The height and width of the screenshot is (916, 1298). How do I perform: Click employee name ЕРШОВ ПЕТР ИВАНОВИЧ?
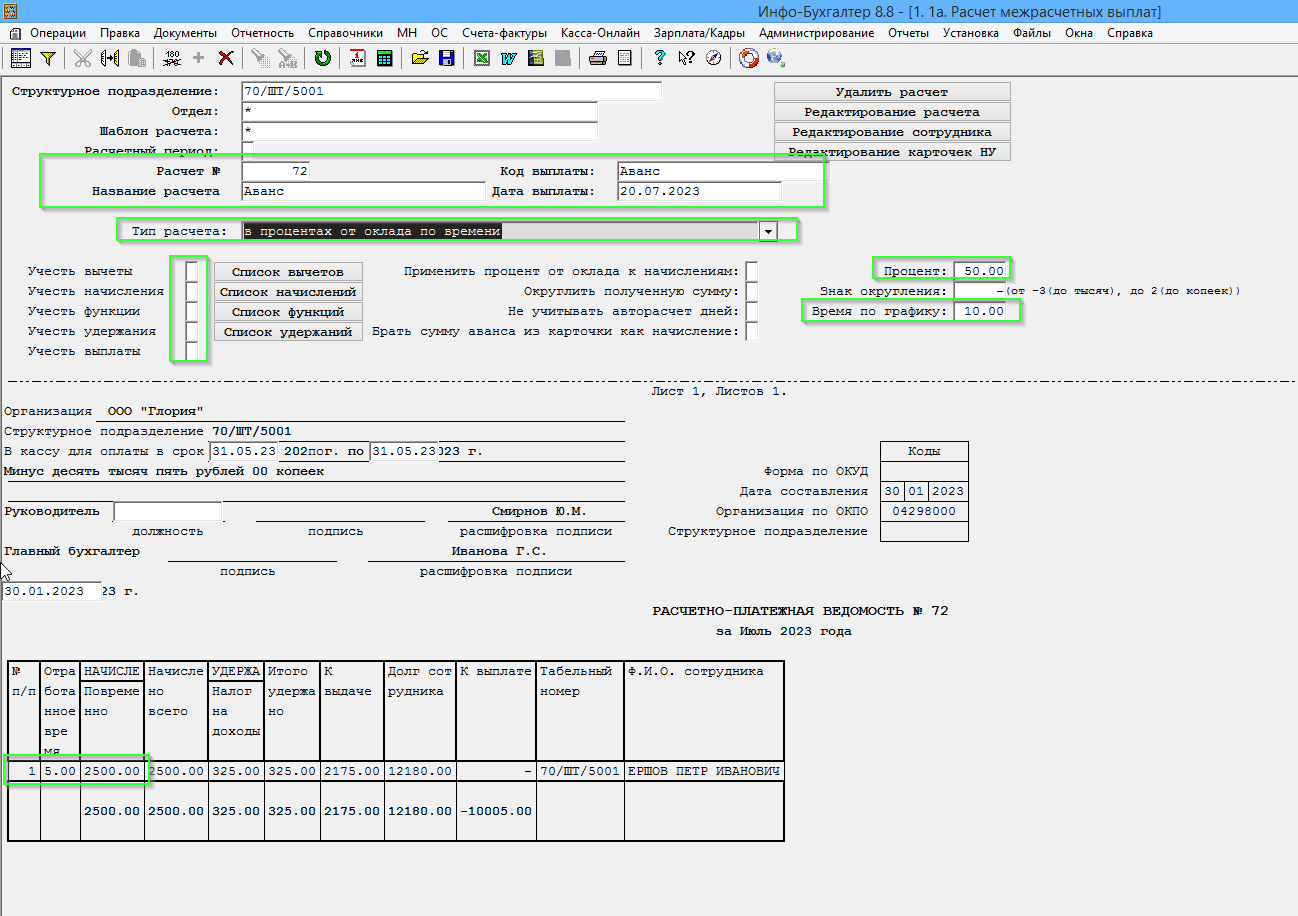tap(704, 771)
